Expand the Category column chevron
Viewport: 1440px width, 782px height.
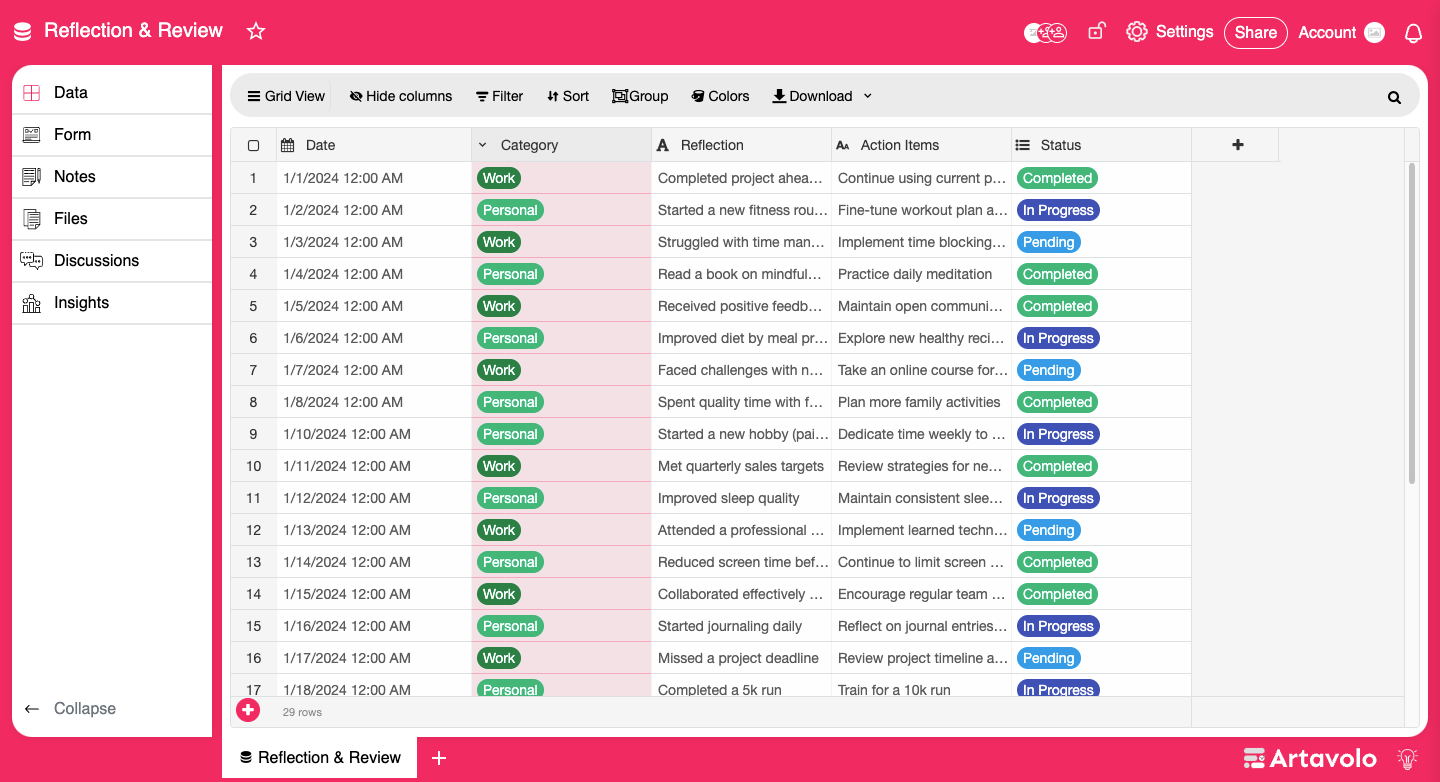tap(482, 145)
